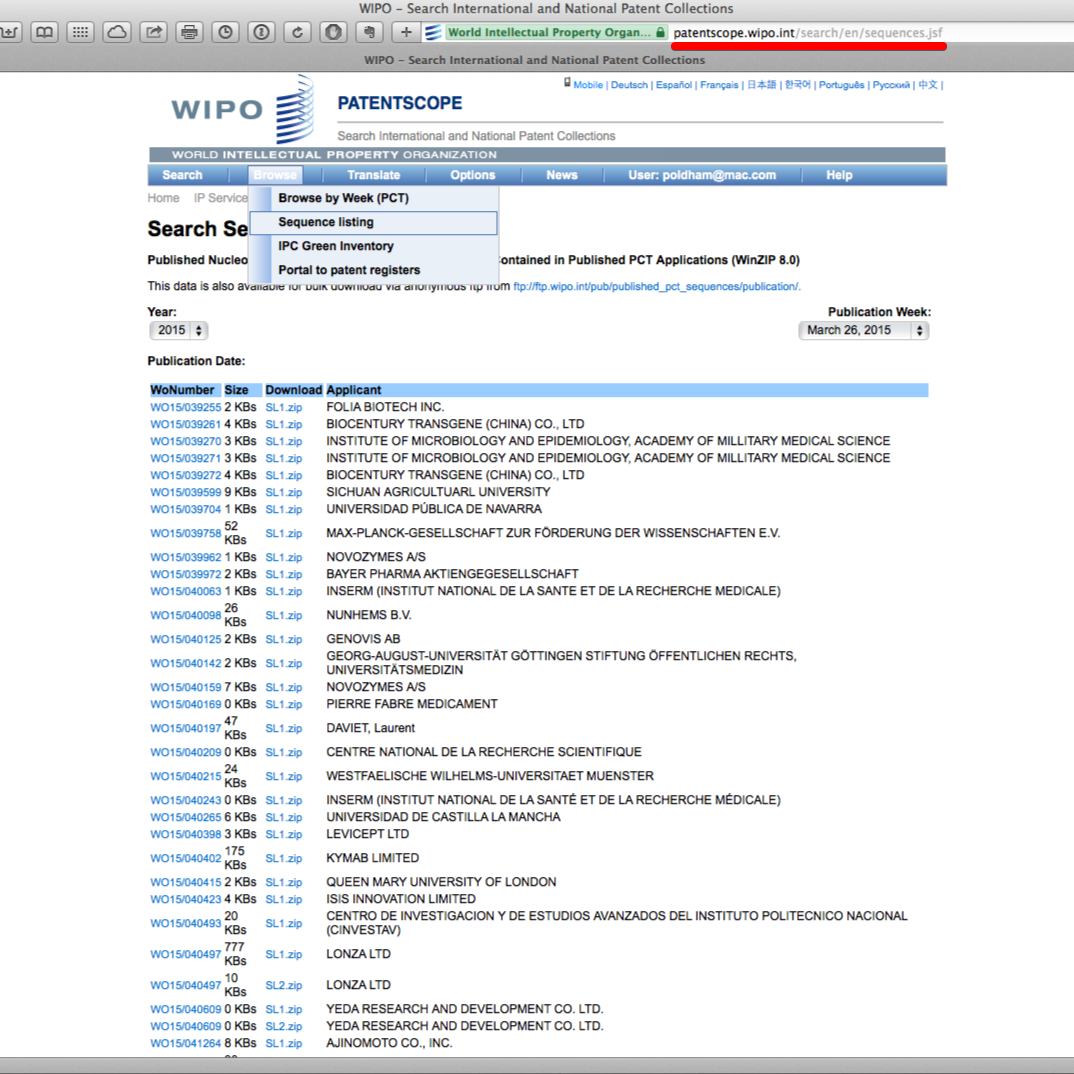Download SL2.zip for LONZA LTD

pos(284,986)
